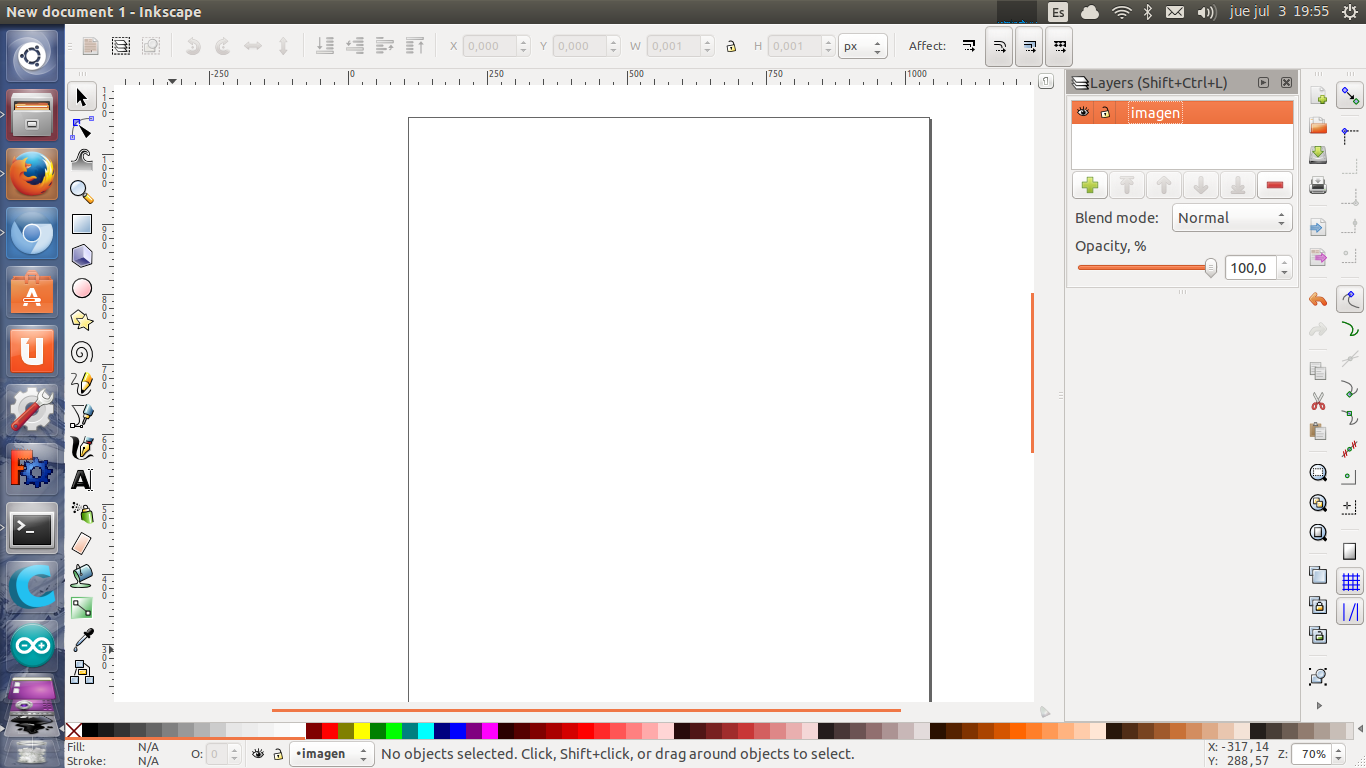Viewport: 1366px width, 768px height.
Task: Select the Ellipse circle tool
Action: pos(82,288)
